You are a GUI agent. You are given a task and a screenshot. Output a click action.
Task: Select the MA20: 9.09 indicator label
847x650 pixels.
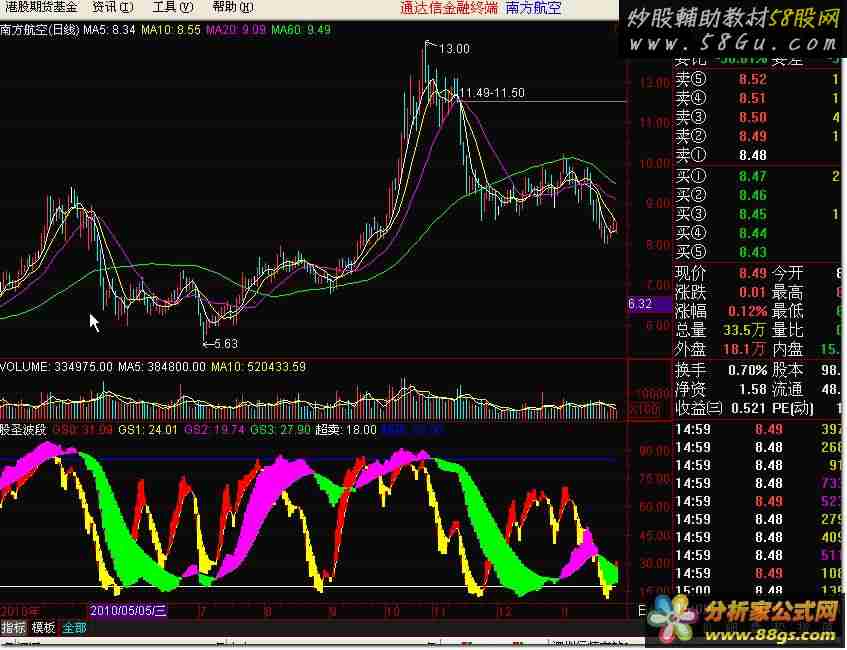coord(236,30)
